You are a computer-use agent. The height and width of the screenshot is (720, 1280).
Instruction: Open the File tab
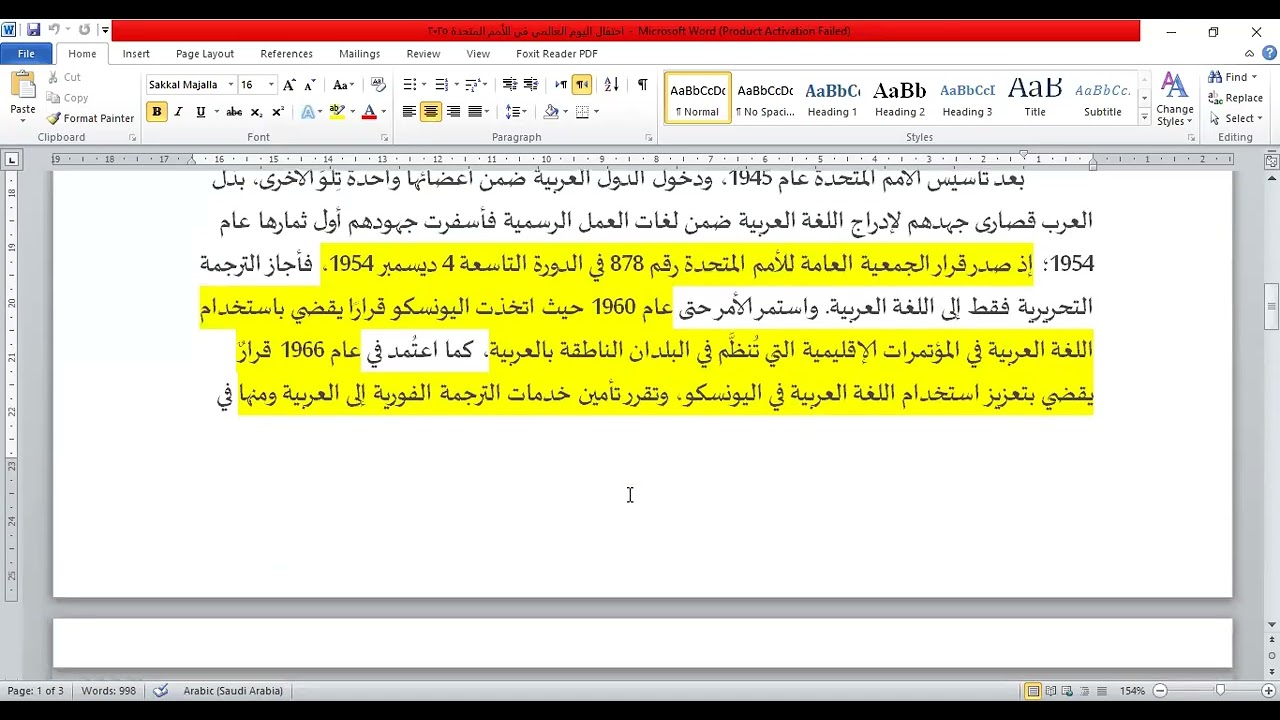click(26, 54)
